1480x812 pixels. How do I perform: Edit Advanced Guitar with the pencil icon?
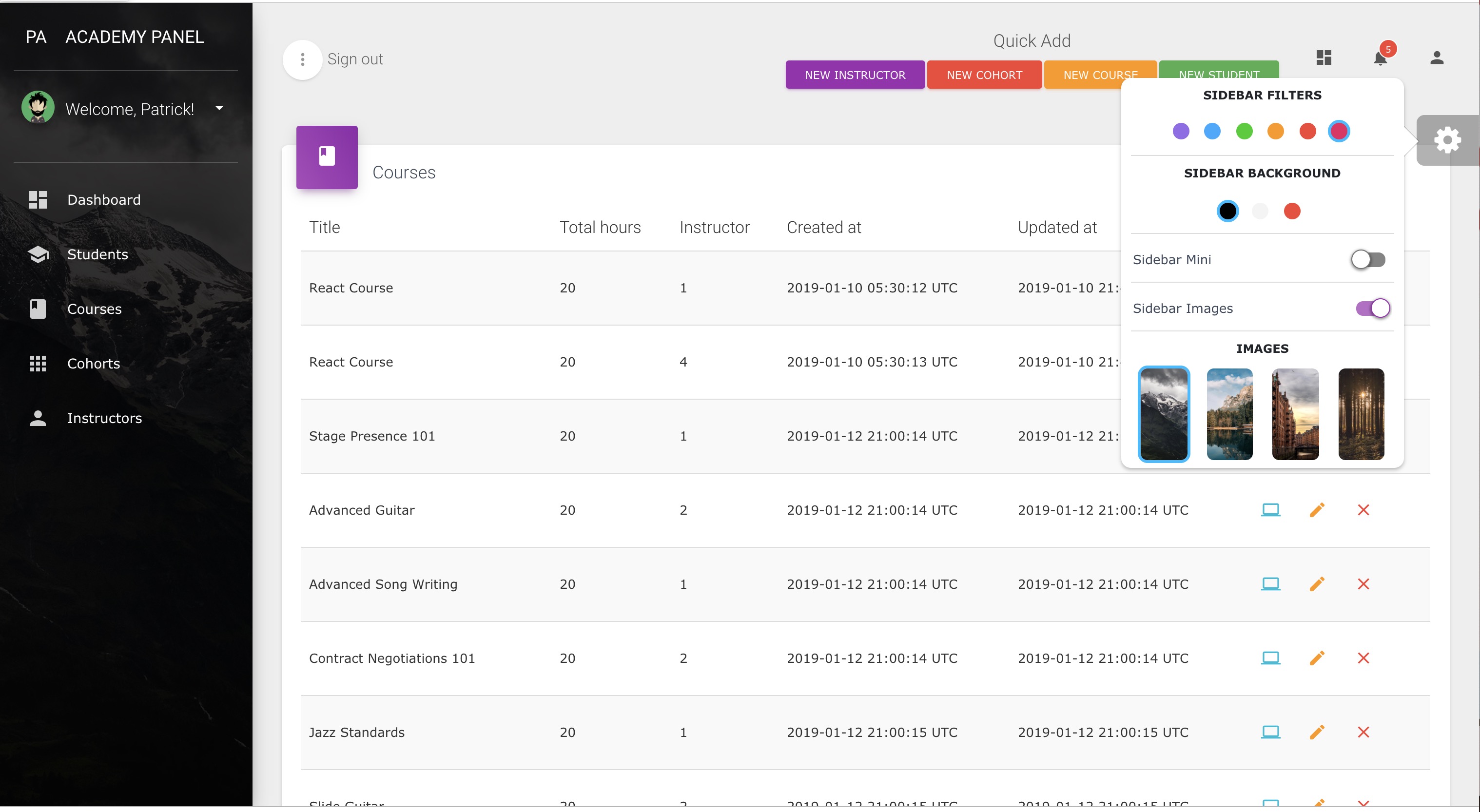[x=1317, y=510]
